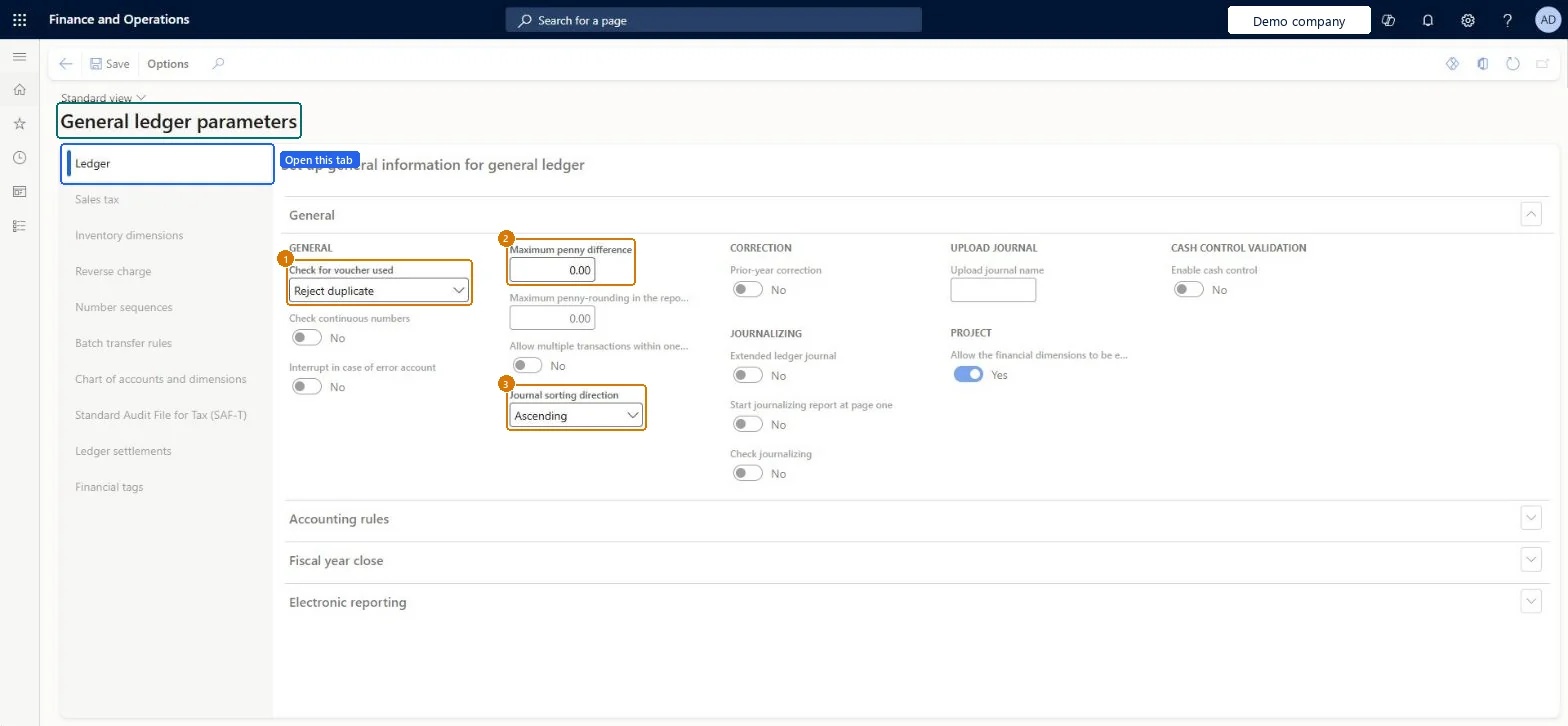Open Recent clock icon in sidebar
Screen dimensions: 1568x726
point(19,158)
